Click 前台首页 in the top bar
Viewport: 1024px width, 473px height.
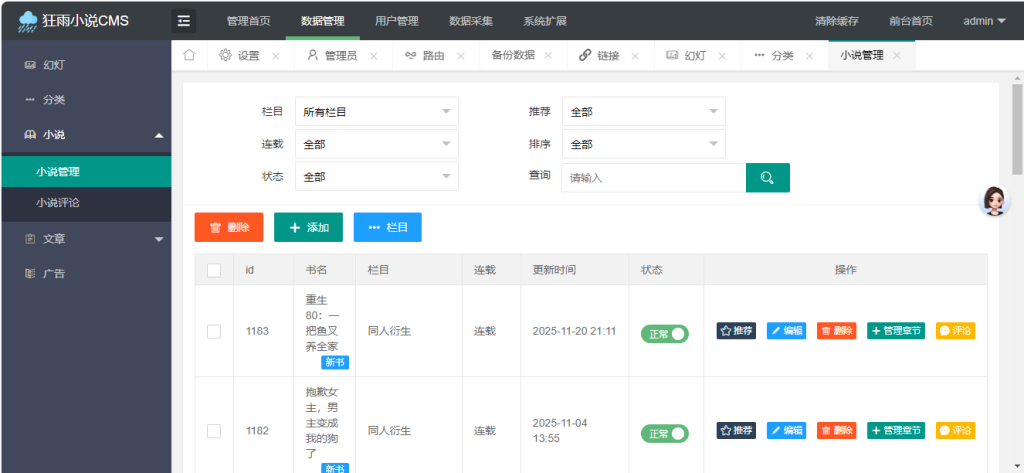[910, 21]
